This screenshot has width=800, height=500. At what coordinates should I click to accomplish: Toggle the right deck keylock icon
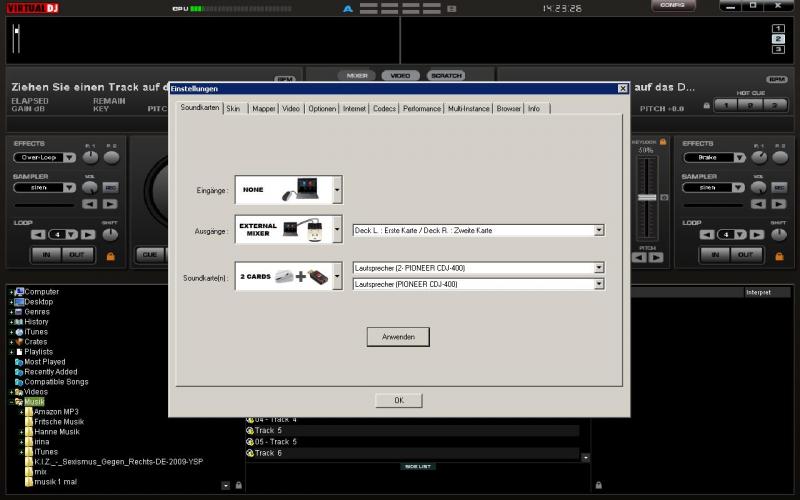click(x=663, y=141)
